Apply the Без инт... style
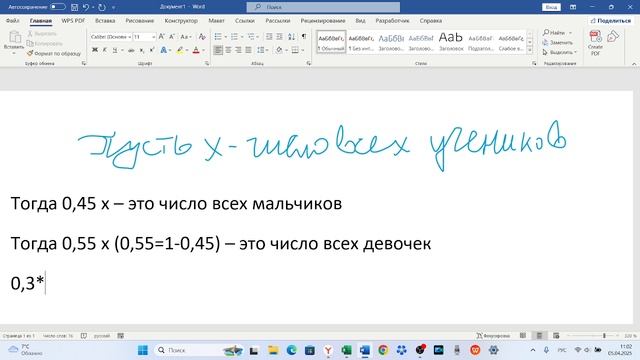Viewport: 640px width, 360px height. point(361,42)
